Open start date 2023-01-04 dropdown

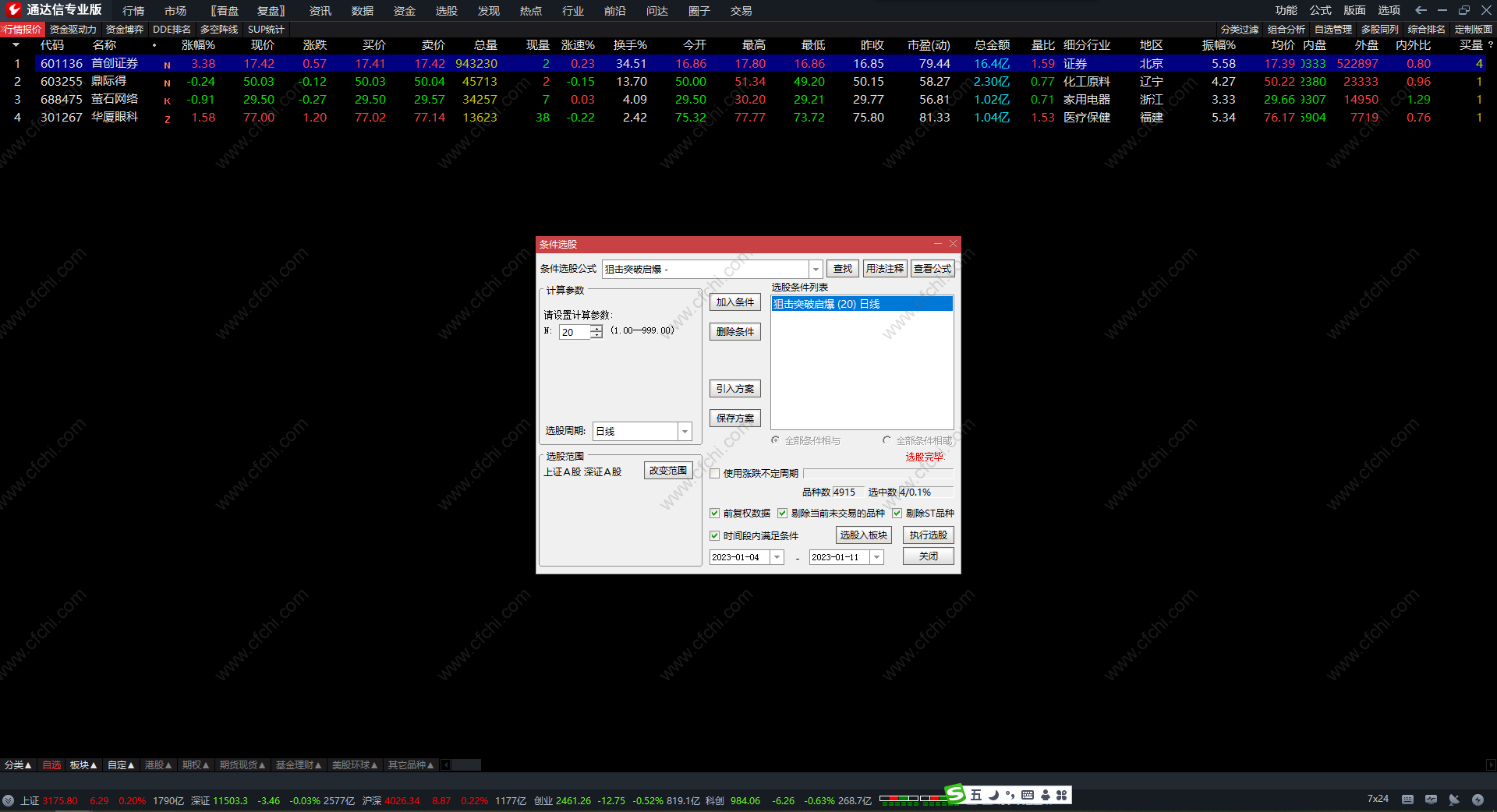[777, 557]
